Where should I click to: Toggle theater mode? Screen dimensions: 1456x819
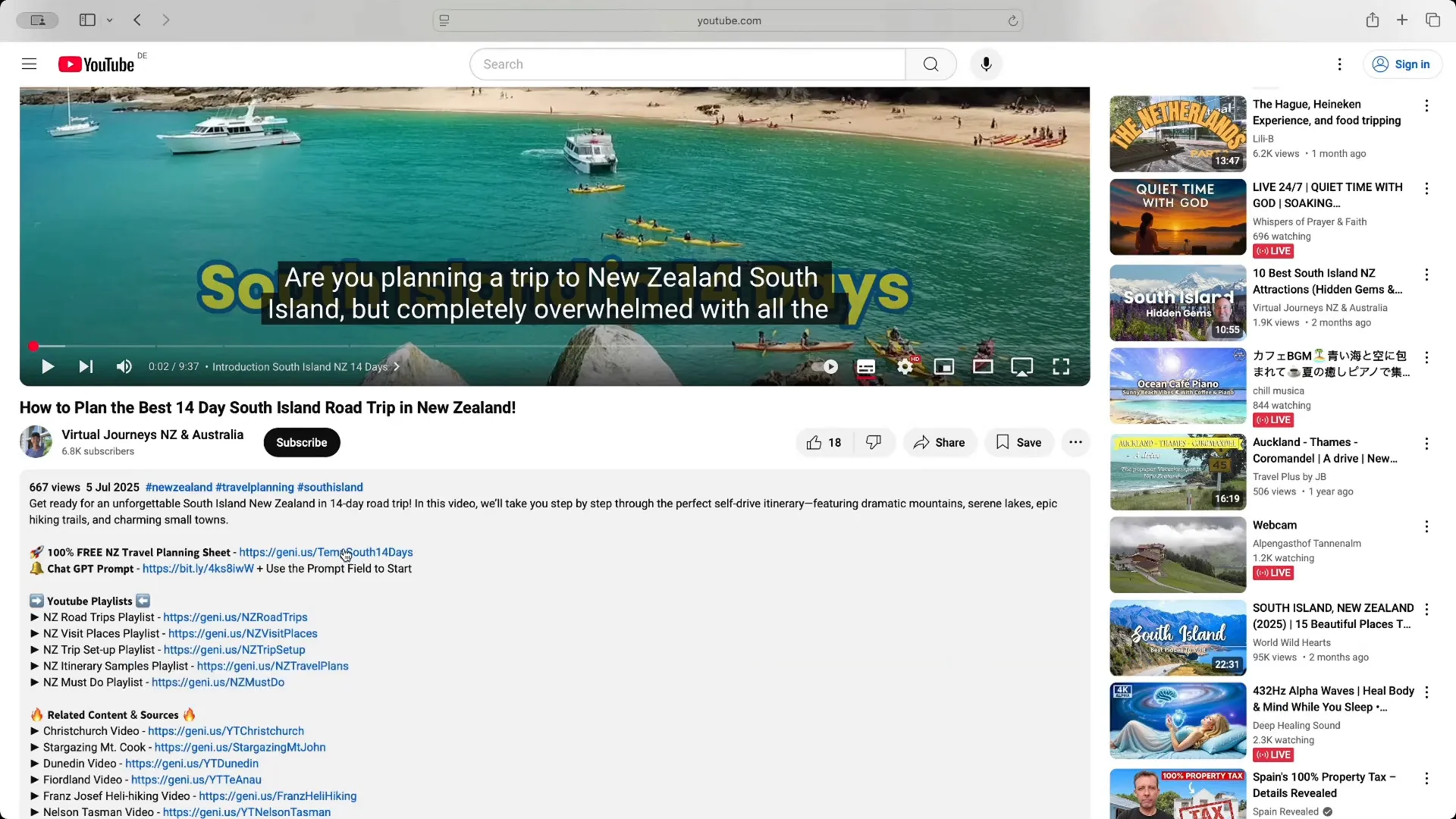[983, 367]
